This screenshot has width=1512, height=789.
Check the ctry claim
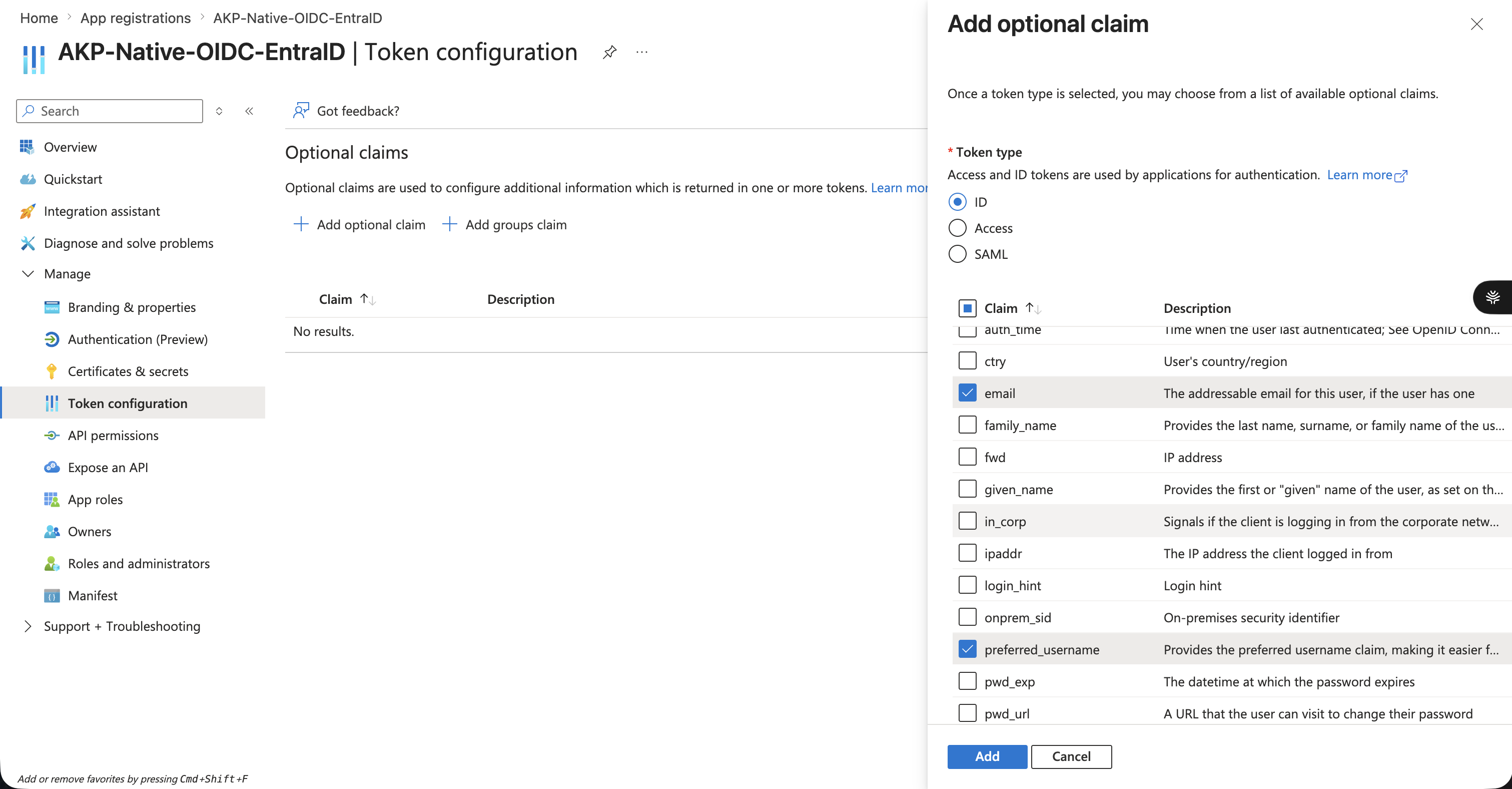tap(967, 360)
